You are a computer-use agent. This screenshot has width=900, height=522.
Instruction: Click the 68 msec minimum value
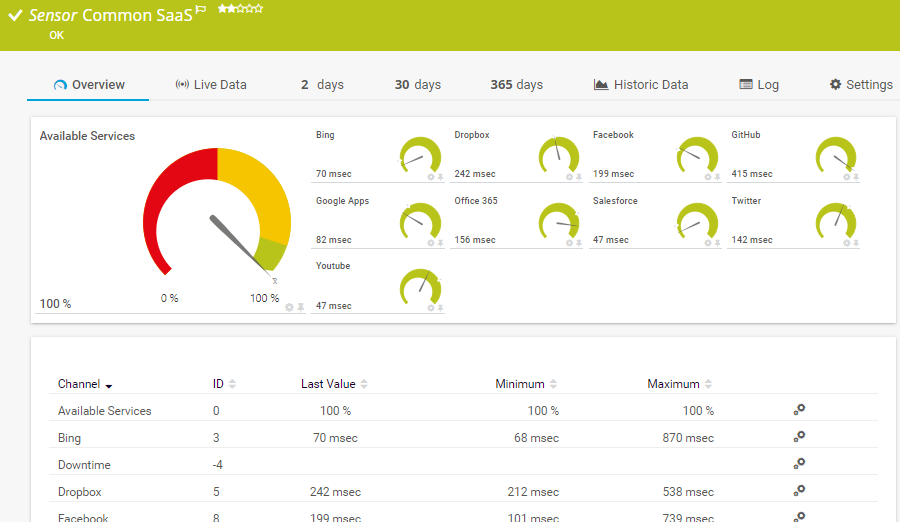[536, 438]
